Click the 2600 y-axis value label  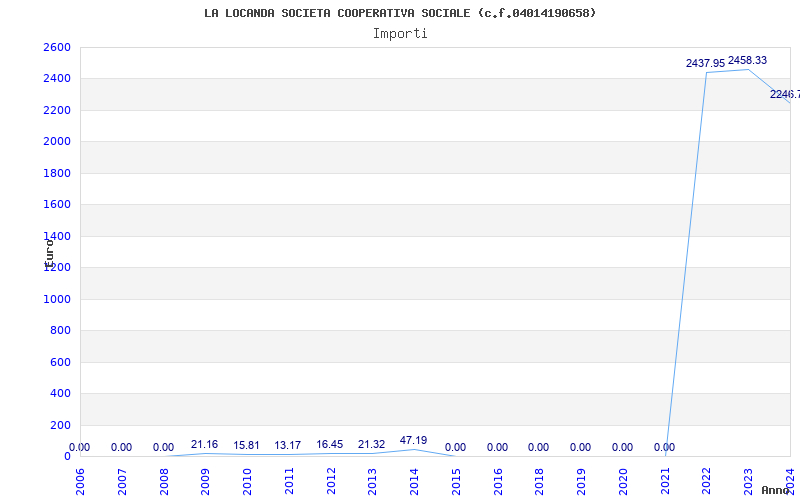point(57,47)
